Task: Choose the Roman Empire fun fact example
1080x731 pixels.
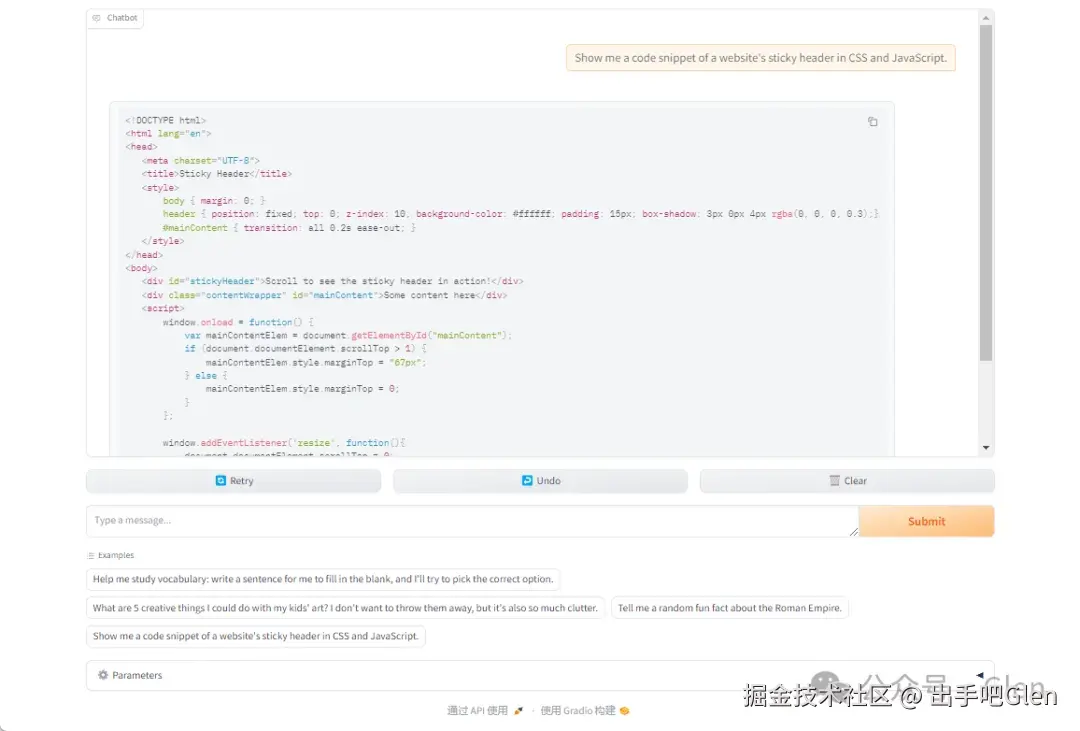Action: point(729,608)
